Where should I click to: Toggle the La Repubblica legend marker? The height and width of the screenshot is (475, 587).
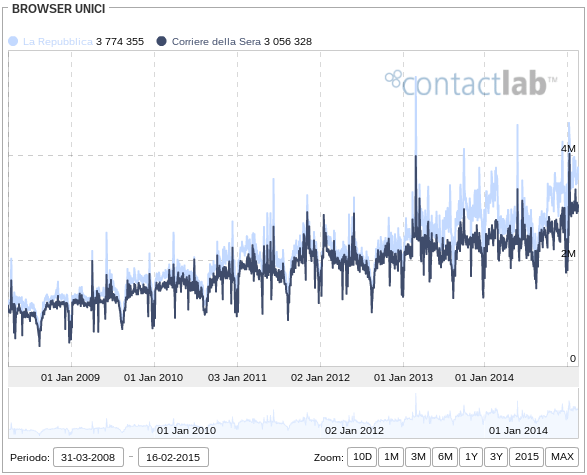click(x=13, y=41)
